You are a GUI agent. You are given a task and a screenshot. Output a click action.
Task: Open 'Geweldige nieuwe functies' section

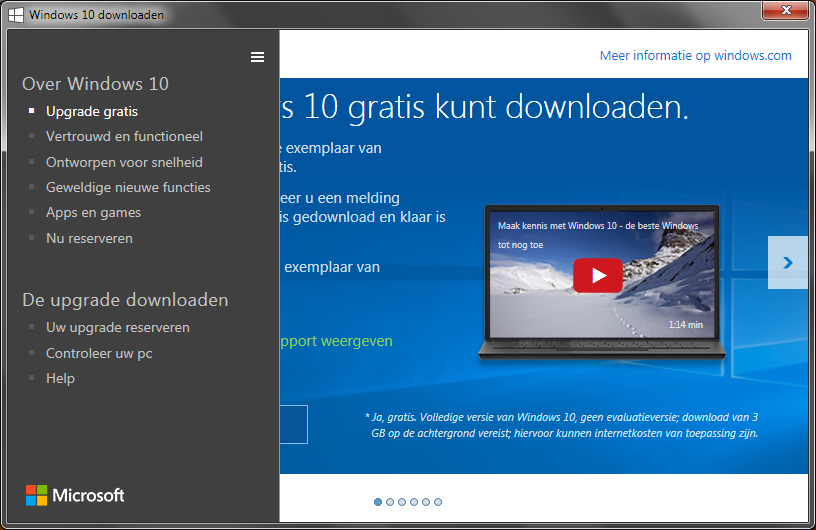(128, 187)
